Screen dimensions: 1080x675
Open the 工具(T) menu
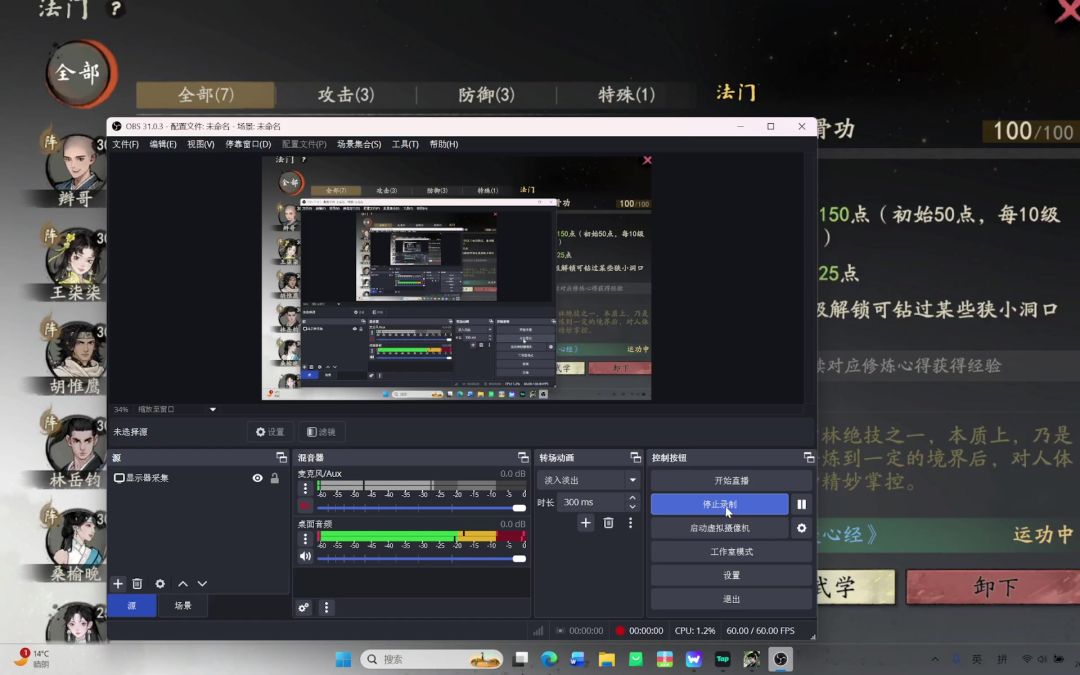(x=405, y=144)
